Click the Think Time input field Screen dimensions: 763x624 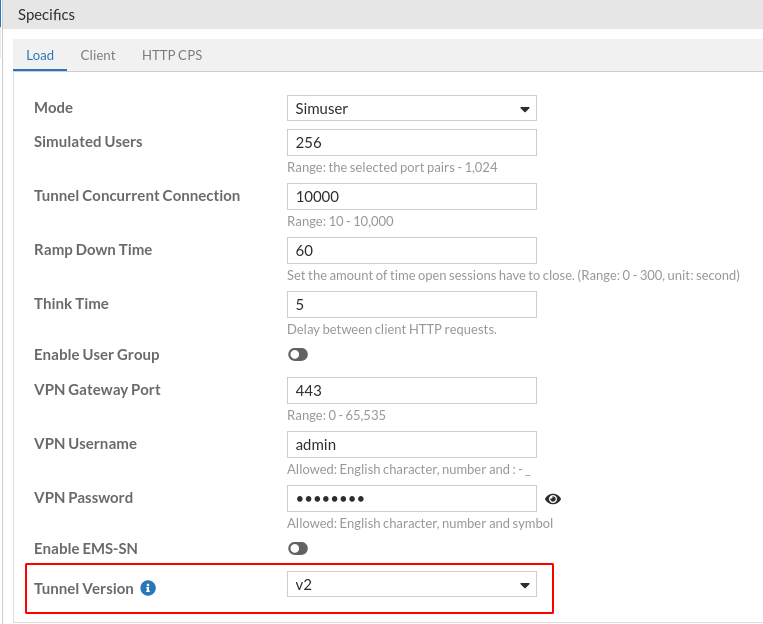[x=411, y=304]
